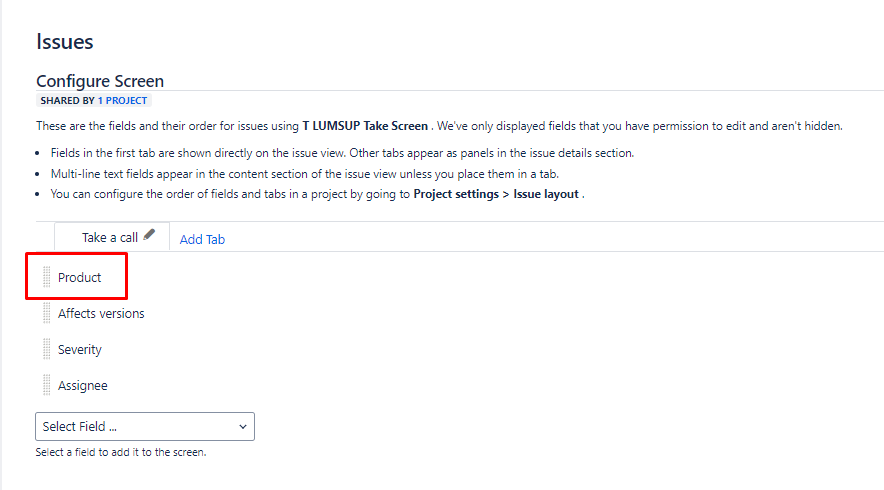Click the drag handle beside Severity

(47, 349)
